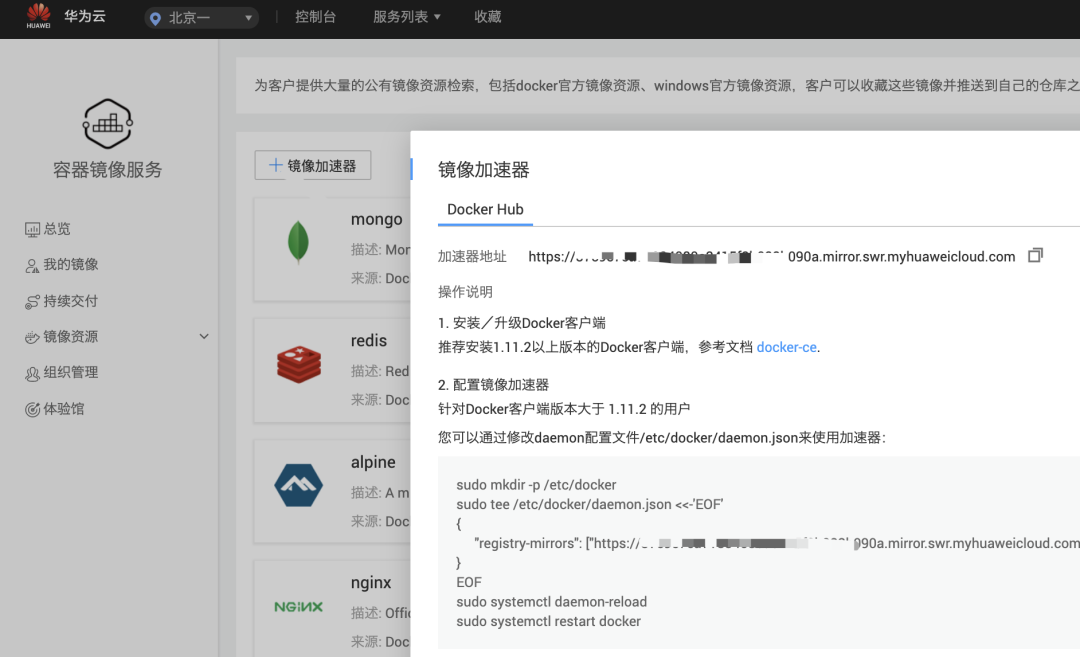Click the registry-mirrors line in code block
1080x657 pixels.
[x=777, y=543]
